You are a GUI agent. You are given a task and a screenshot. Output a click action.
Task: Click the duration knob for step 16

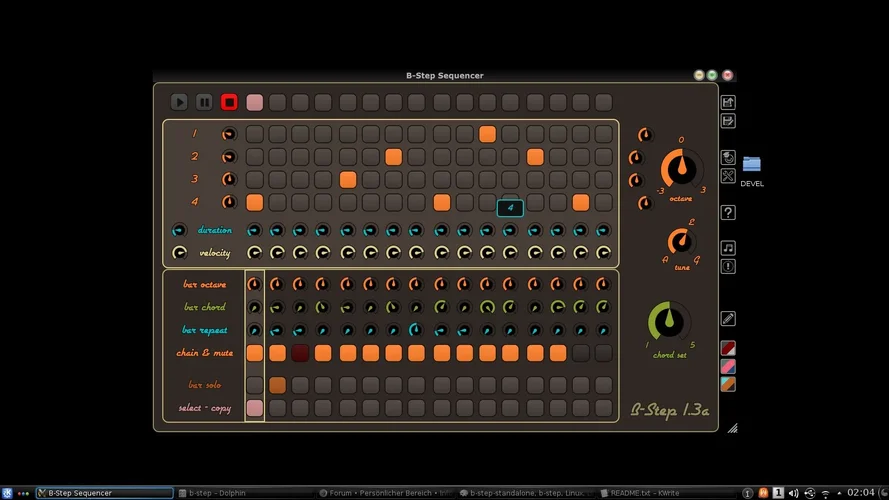[x=603, y=230]
